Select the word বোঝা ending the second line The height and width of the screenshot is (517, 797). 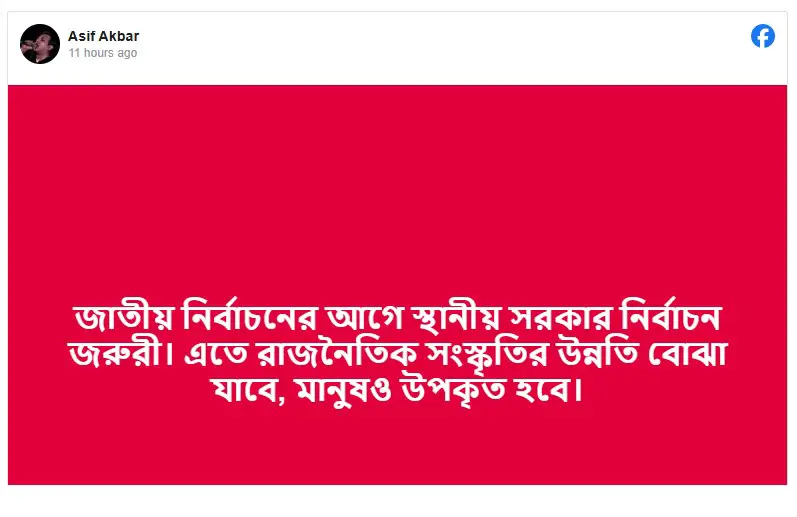tap(687, 353)
